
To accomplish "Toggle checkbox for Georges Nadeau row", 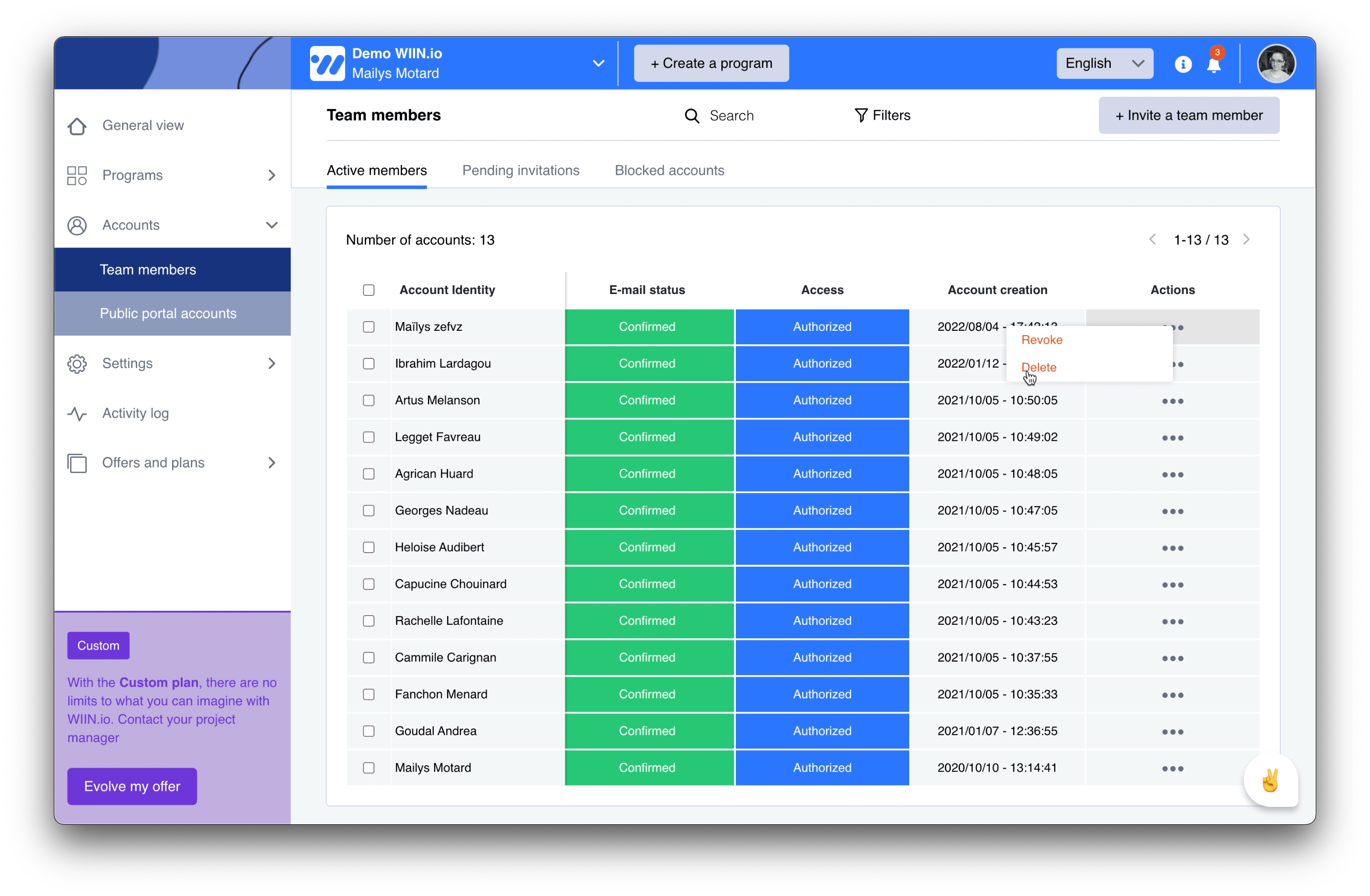I will 369,510.
